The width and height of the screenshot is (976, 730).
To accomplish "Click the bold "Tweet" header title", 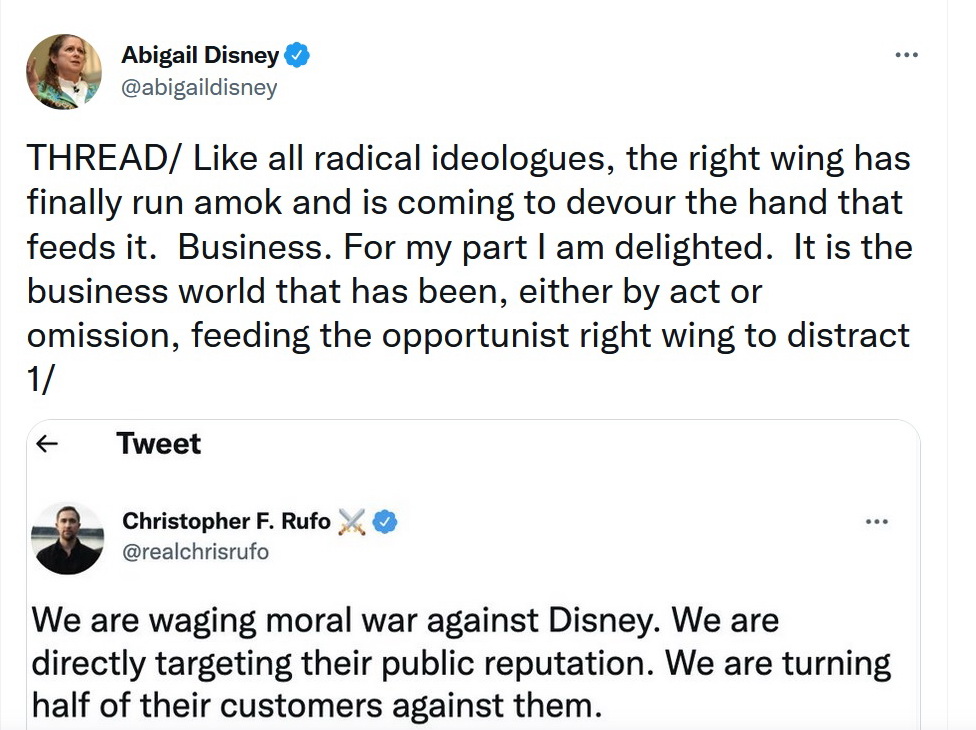I will click(x=158, y=444).
